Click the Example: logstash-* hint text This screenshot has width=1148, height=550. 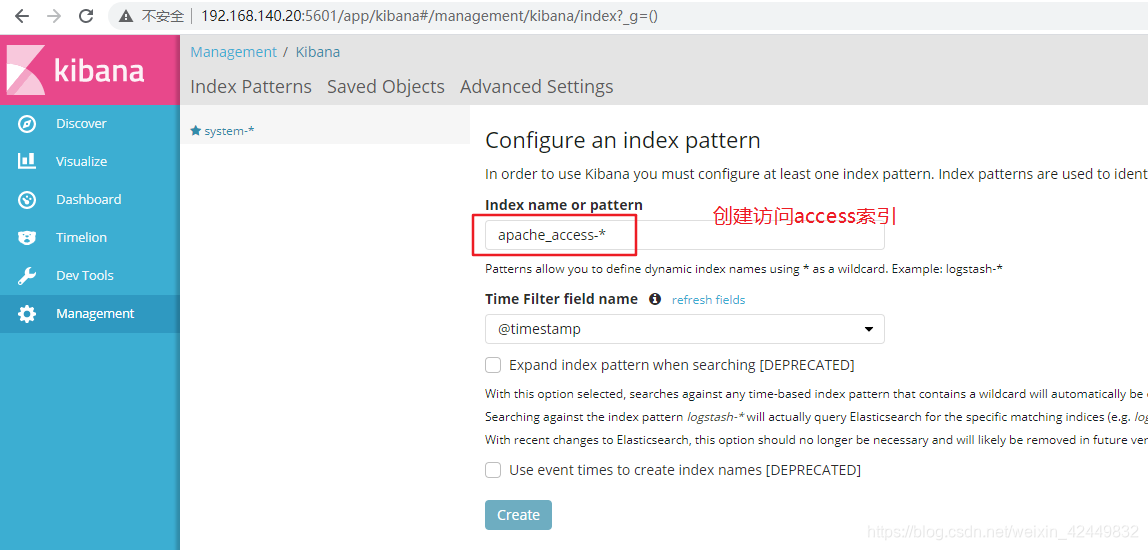[947, 269]
